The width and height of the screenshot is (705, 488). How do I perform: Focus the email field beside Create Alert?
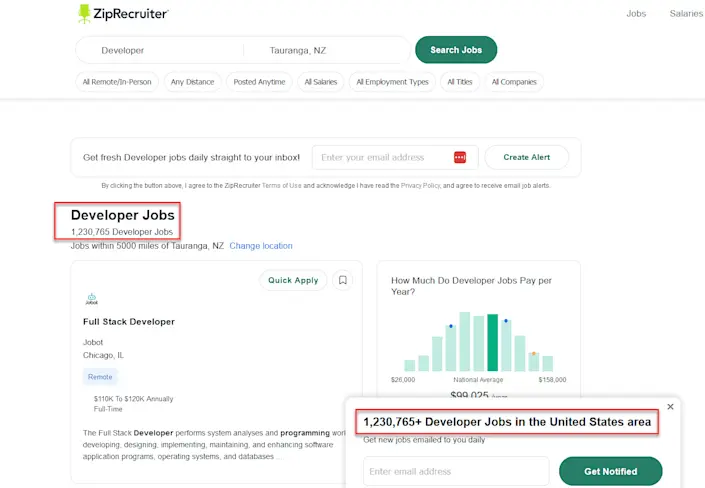point(395,157)
